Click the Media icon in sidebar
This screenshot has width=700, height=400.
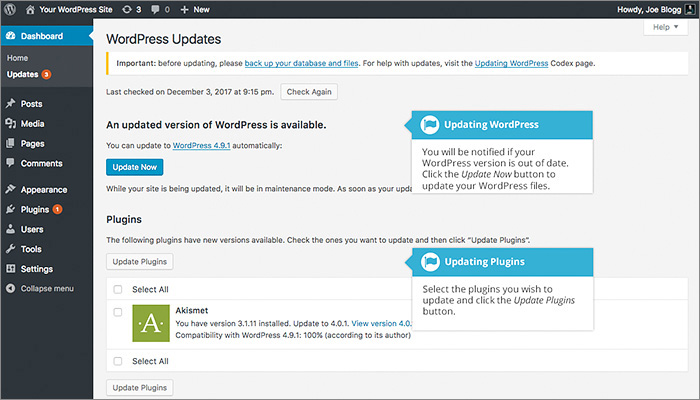11,123
